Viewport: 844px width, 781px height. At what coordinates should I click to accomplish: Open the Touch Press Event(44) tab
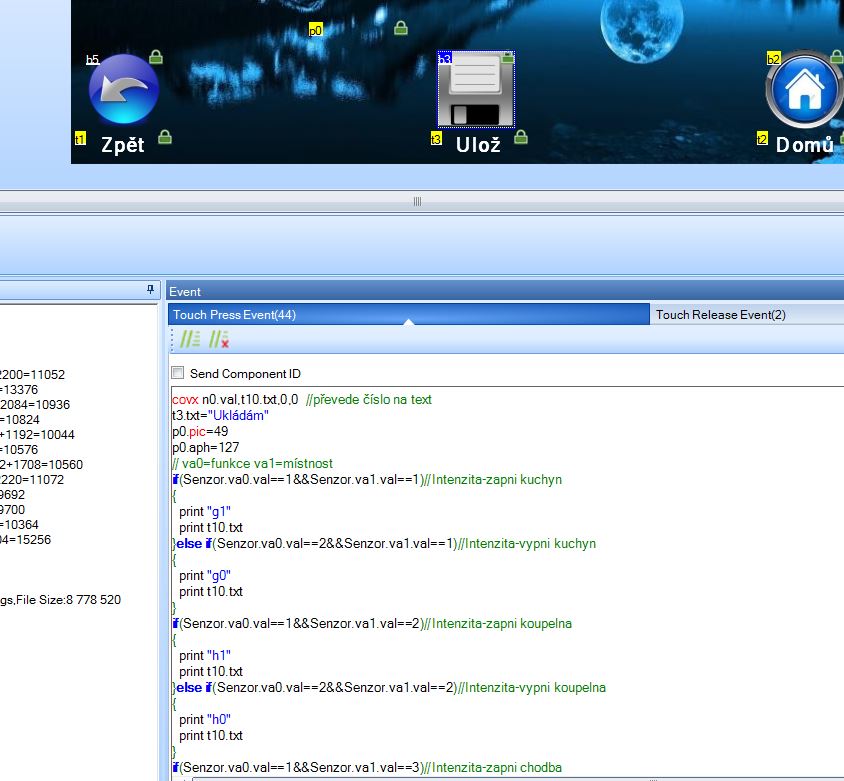coord(234,315)
